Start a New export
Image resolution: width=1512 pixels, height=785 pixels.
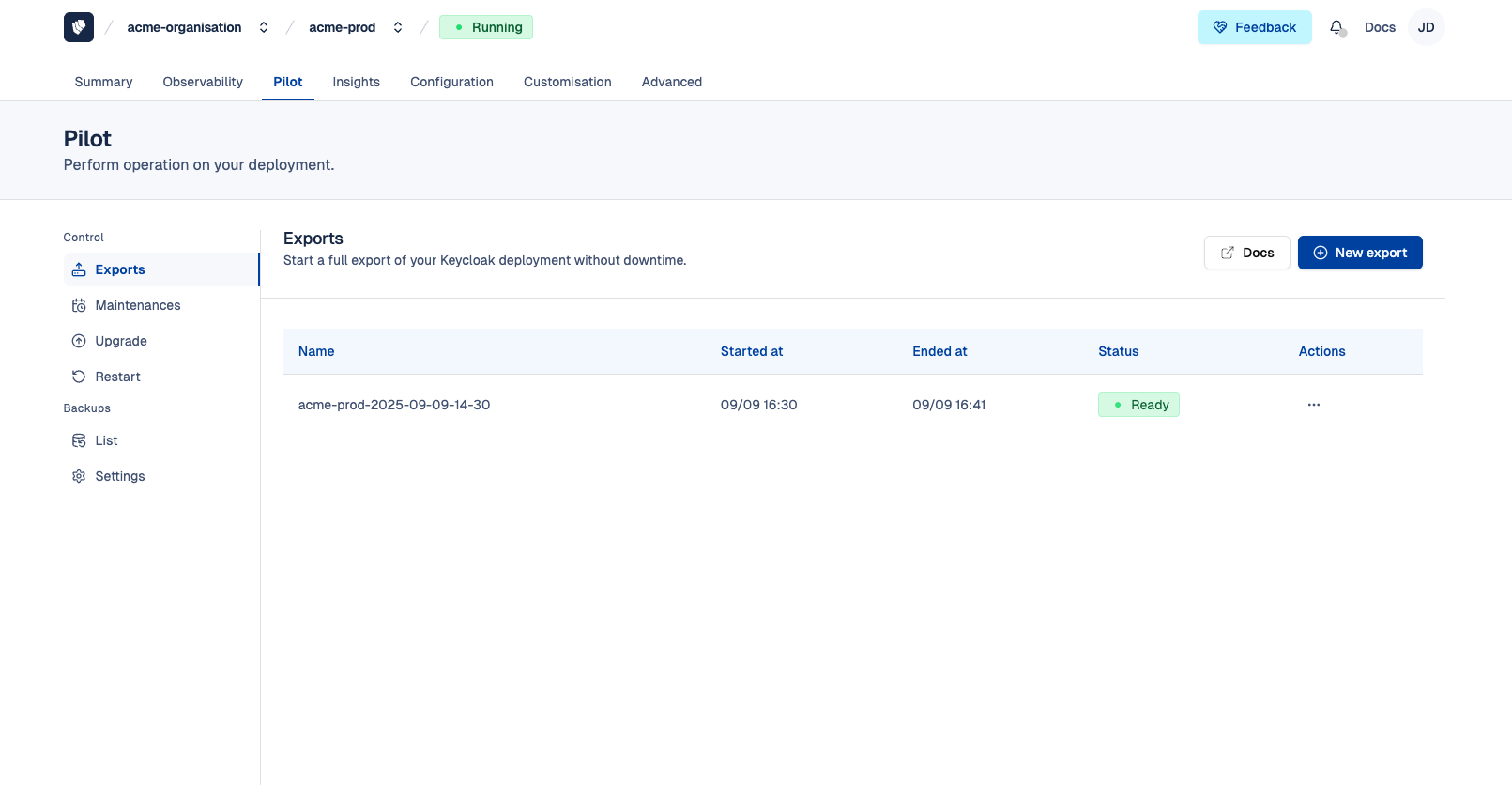(x=1360, y=253)
